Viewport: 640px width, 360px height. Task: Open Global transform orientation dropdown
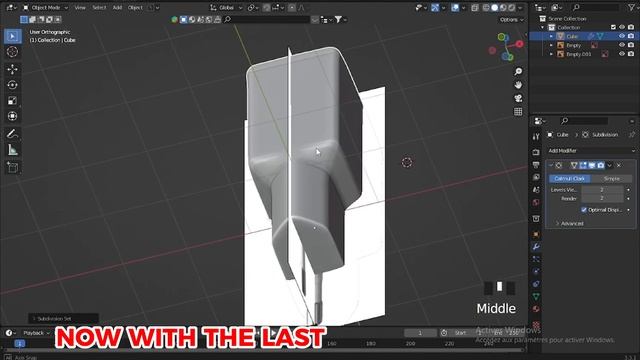pyautogui.click(x=227, y=7)
